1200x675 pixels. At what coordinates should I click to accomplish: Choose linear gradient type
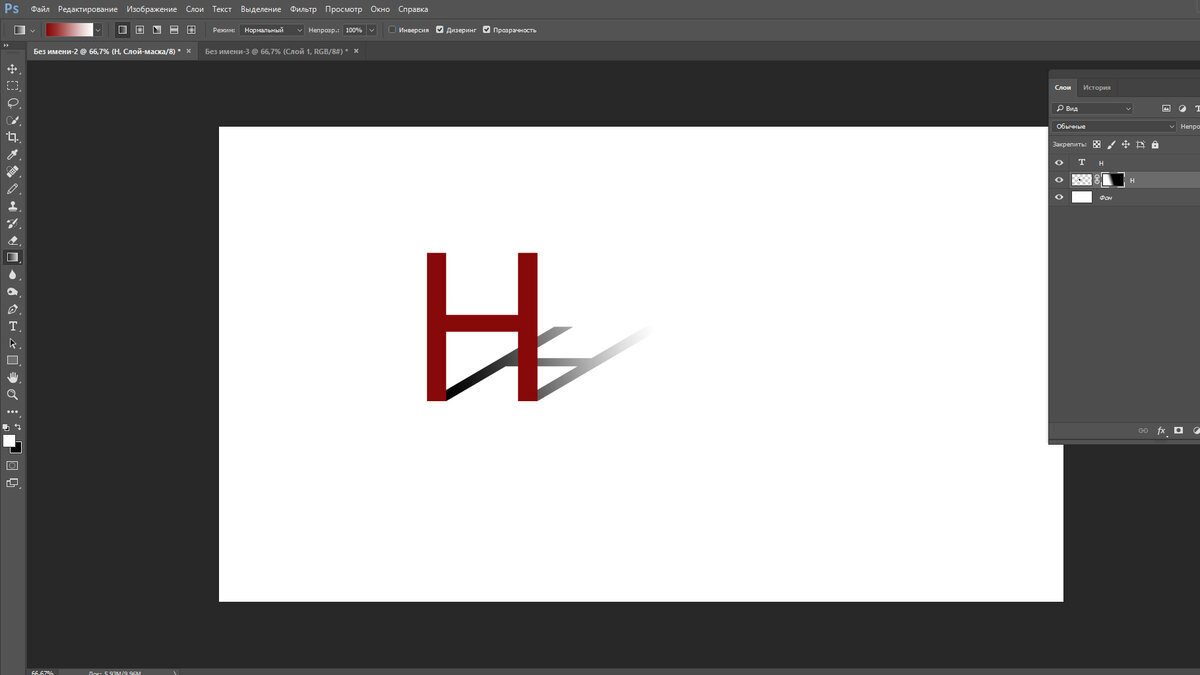(122, 30)
